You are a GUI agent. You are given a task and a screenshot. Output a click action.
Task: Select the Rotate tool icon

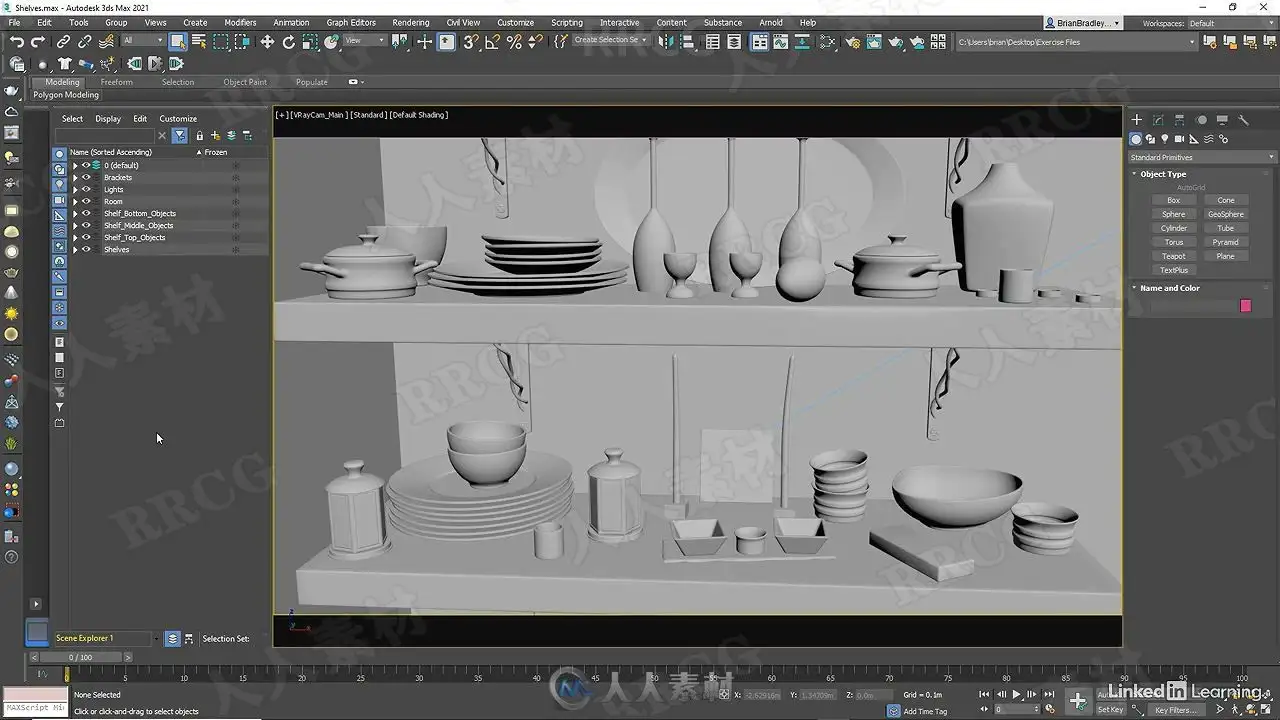coord(289,42)
